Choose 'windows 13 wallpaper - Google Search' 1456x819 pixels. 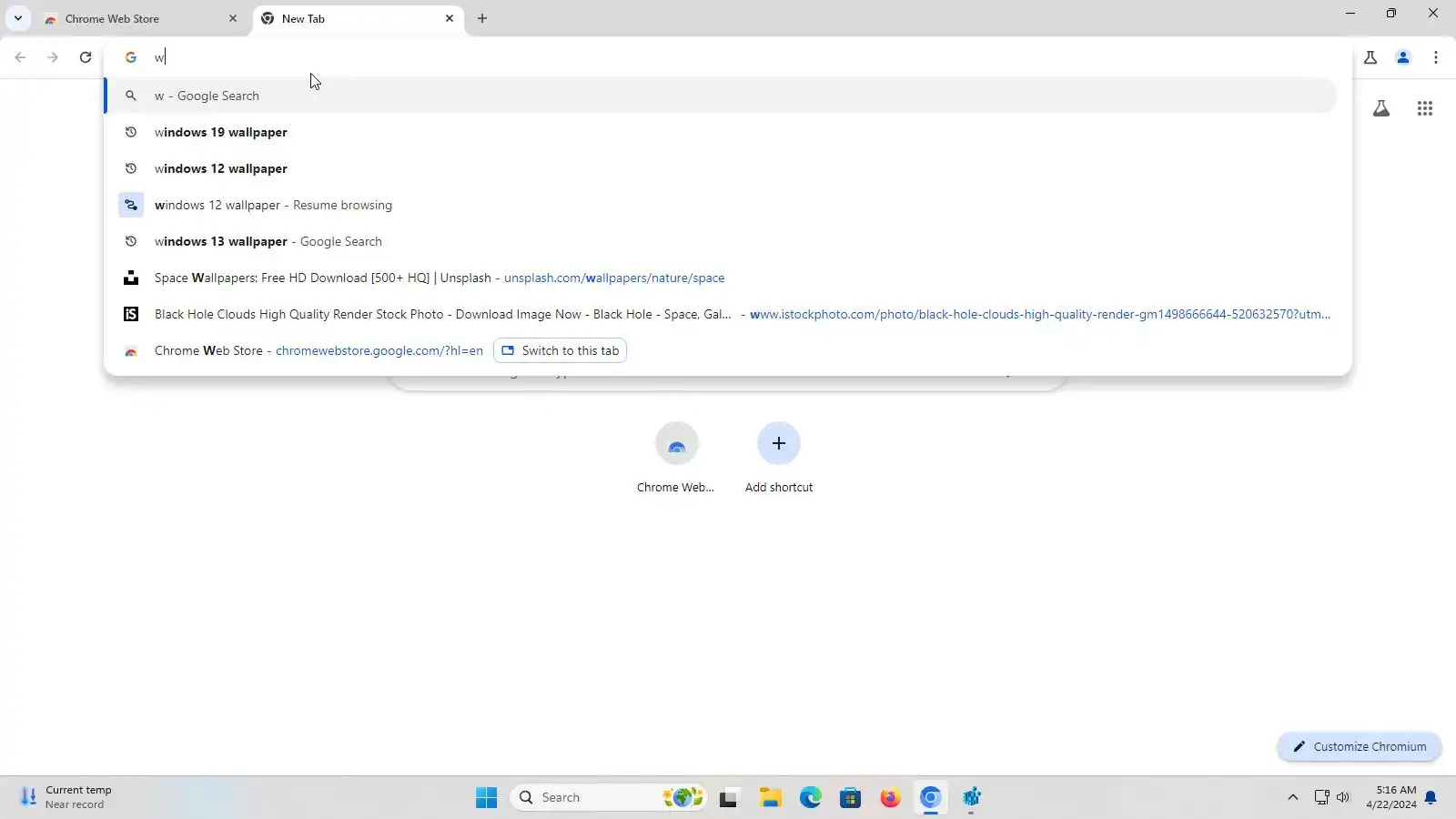click(721, 241)
